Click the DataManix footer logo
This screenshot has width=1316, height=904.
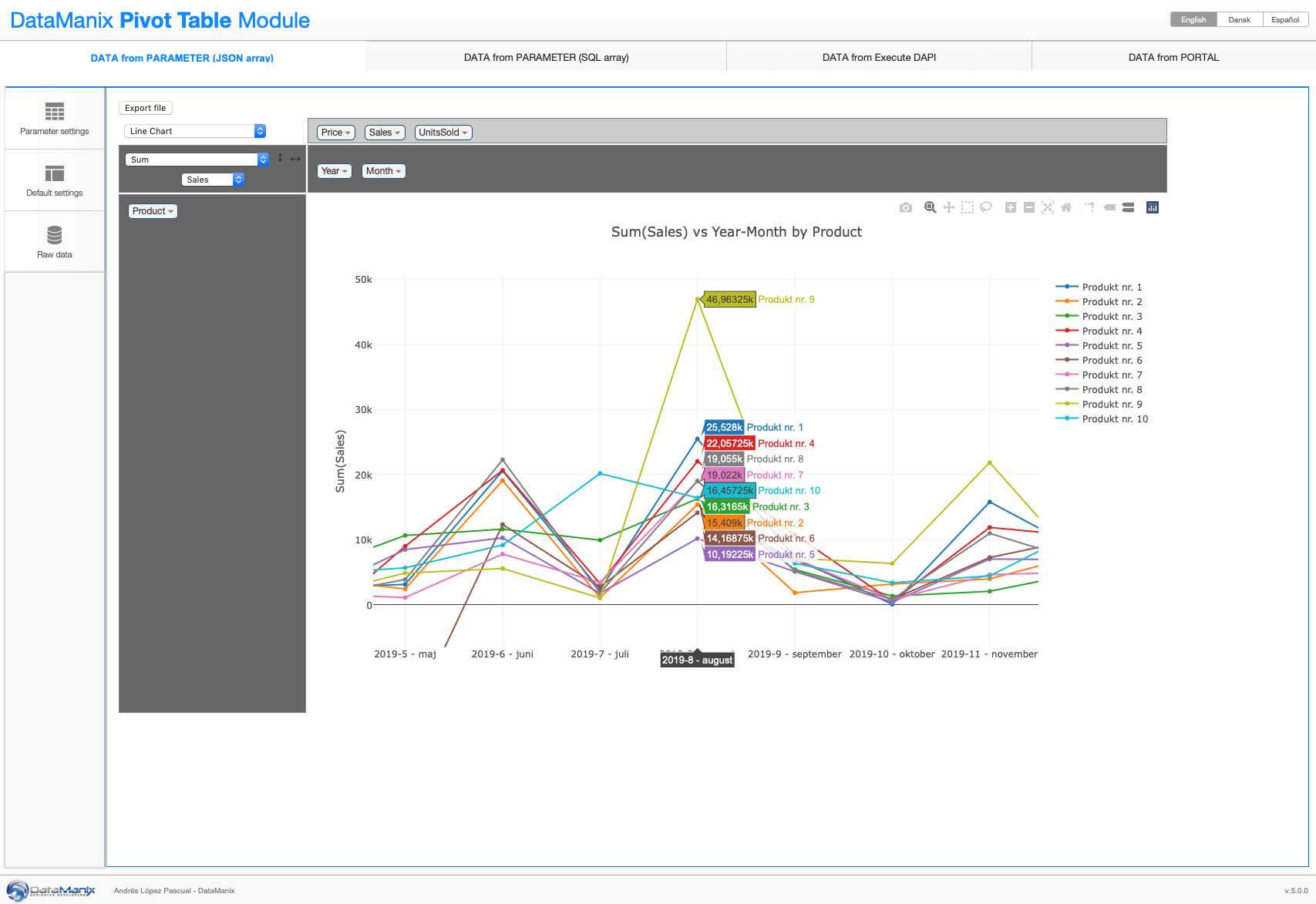51,890
